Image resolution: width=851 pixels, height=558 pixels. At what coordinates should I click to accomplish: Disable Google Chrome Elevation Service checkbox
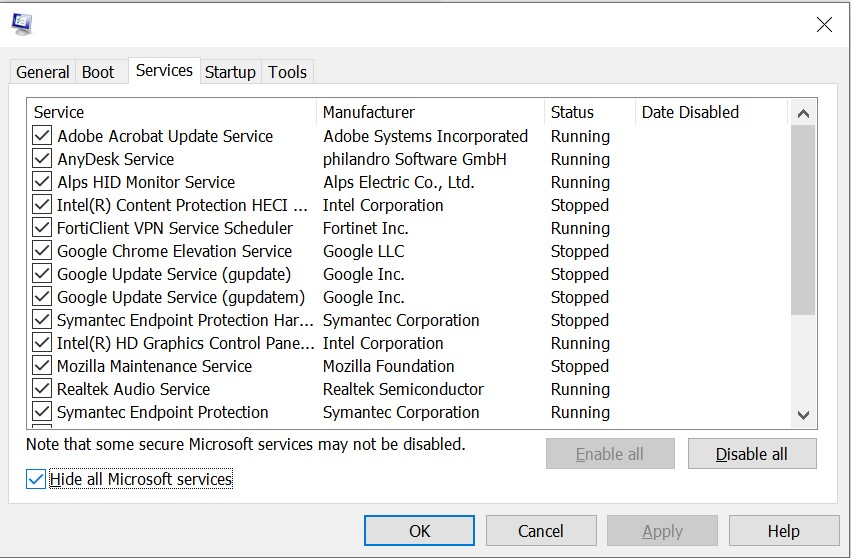pyautogui.click(x=42, y=251)
